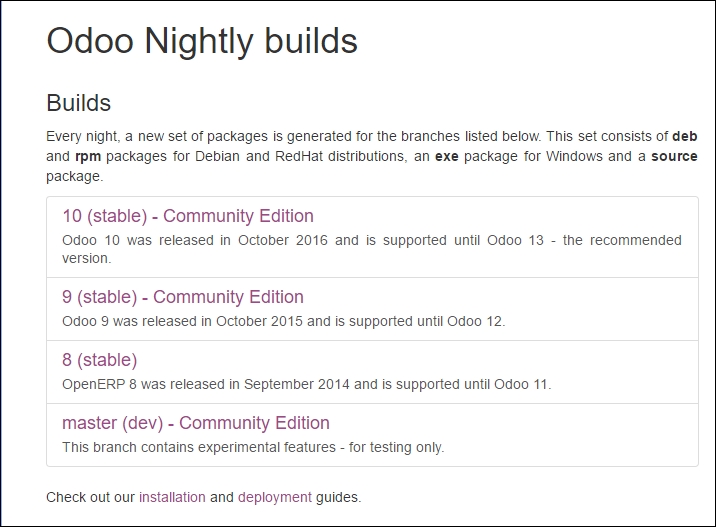Click the experimental features description text

[x=253, y=447]
